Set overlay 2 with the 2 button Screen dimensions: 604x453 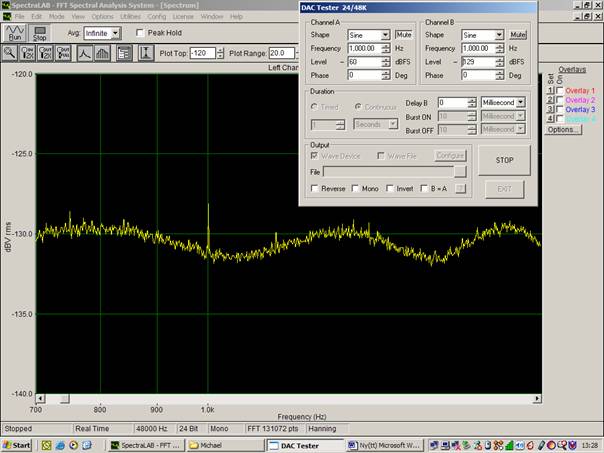point(550,100)
